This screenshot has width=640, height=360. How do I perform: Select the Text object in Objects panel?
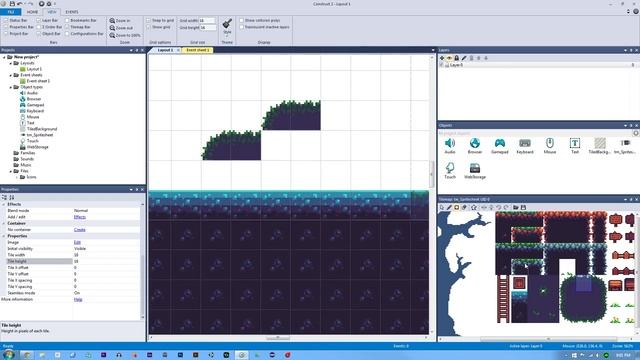click(575, 146)
